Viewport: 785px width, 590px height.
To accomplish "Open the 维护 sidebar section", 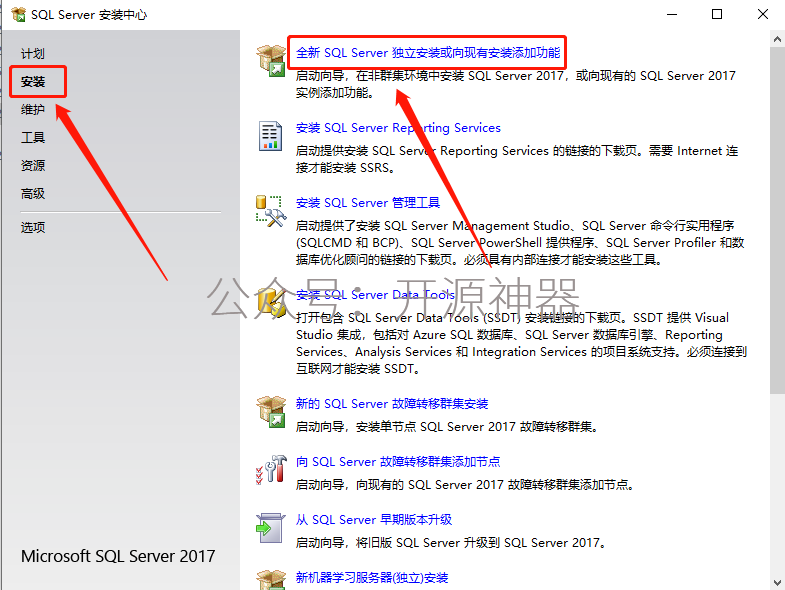I will (33, 109).
